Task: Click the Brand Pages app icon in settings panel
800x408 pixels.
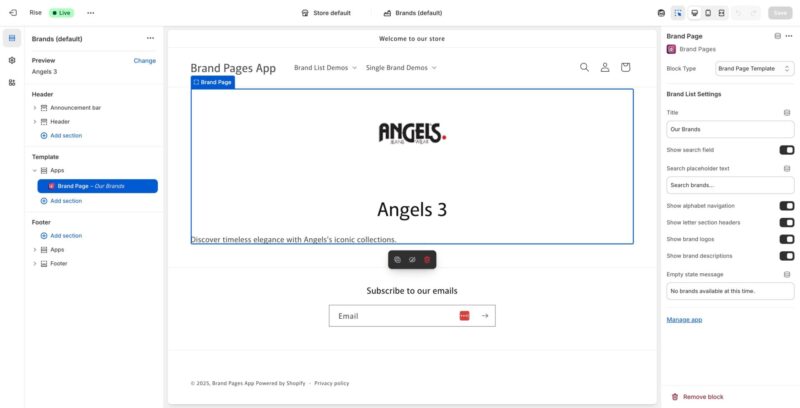Action: [671, 49]
